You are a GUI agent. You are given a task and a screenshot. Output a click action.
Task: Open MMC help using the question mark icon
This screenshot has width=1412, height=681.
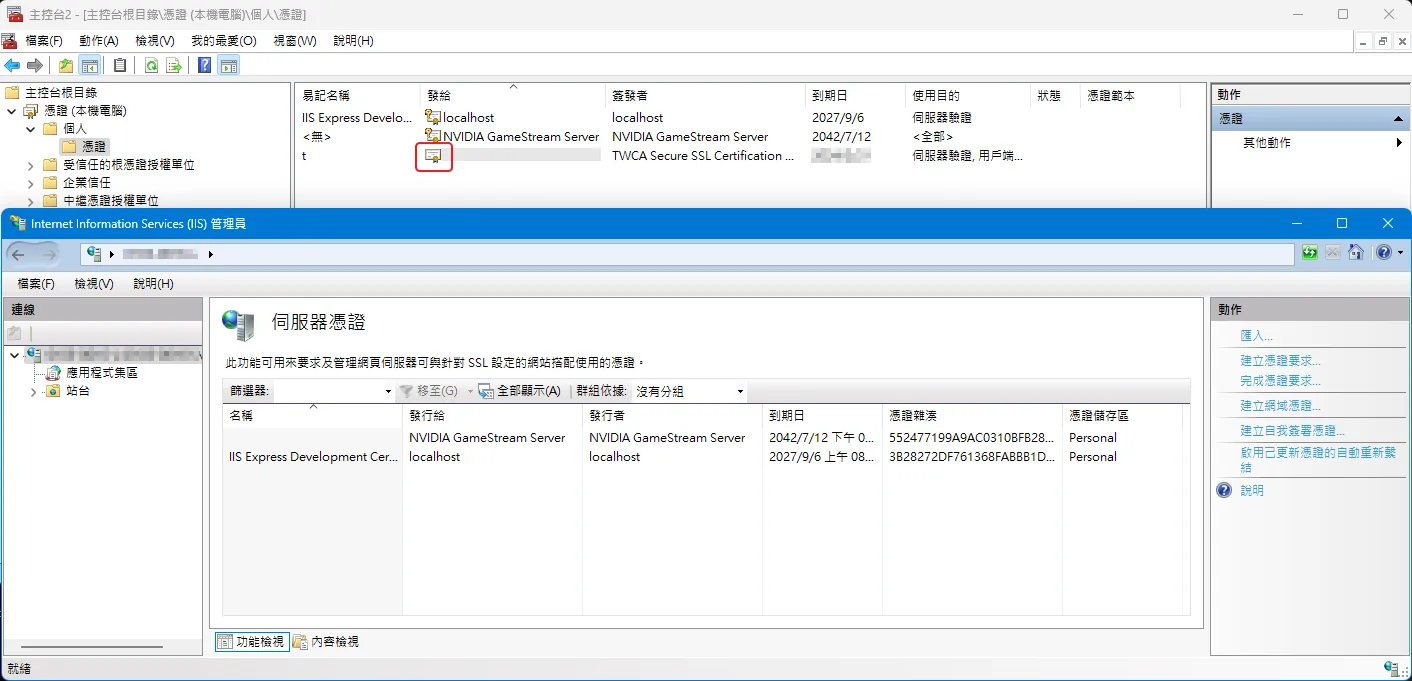203,65
